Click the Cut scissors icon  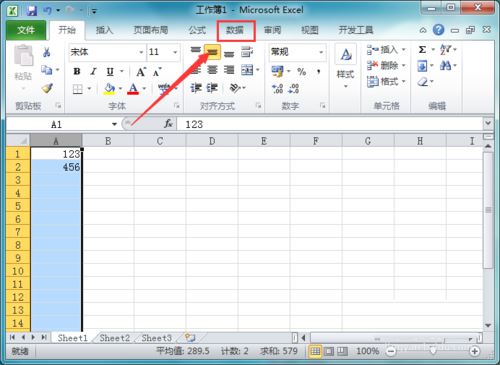point(47,52)
